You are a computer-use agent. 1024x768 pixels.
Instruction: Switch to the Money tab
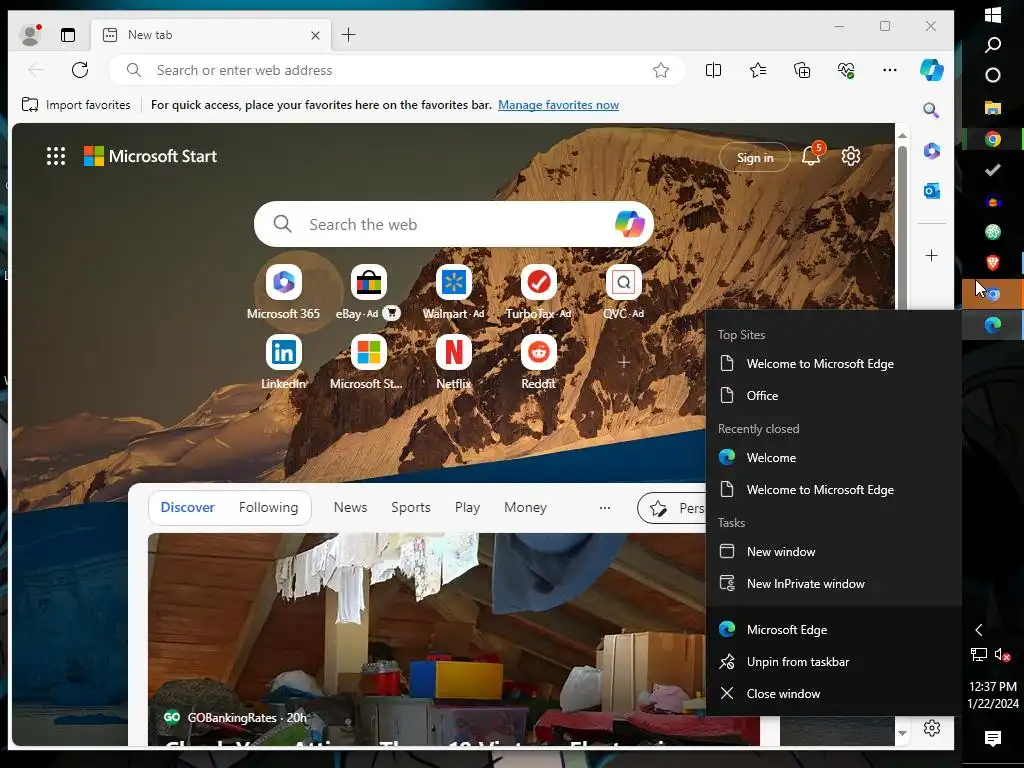click(x=525, y=507)
